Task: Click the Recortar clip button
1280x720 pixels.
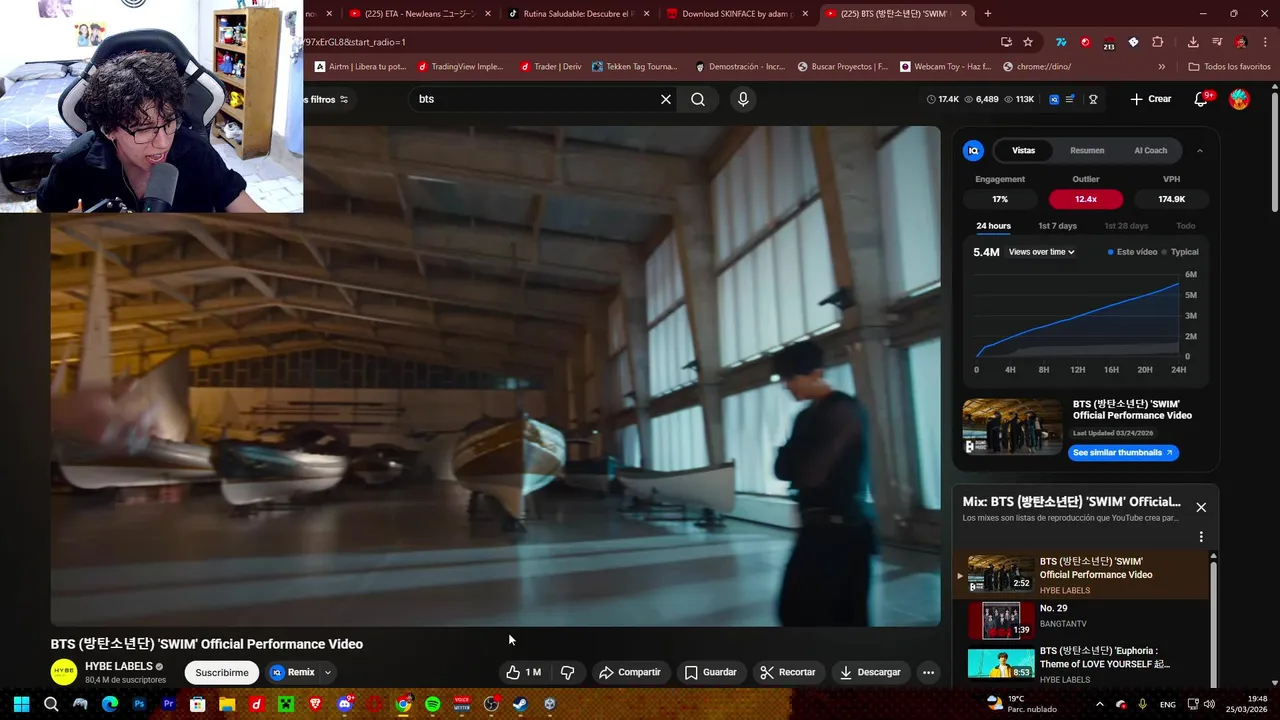Action: (x=788, y=672)
